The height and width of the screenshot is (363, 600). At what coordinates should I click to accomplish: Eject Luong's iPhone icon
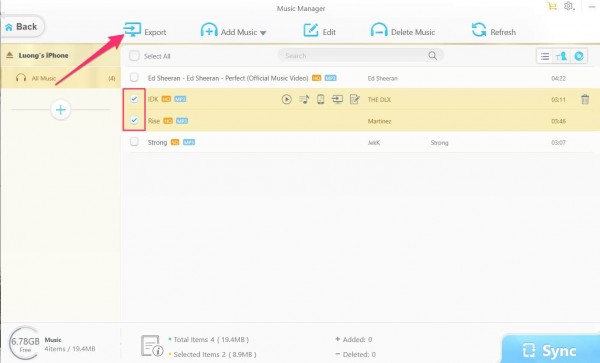(10, 55)
